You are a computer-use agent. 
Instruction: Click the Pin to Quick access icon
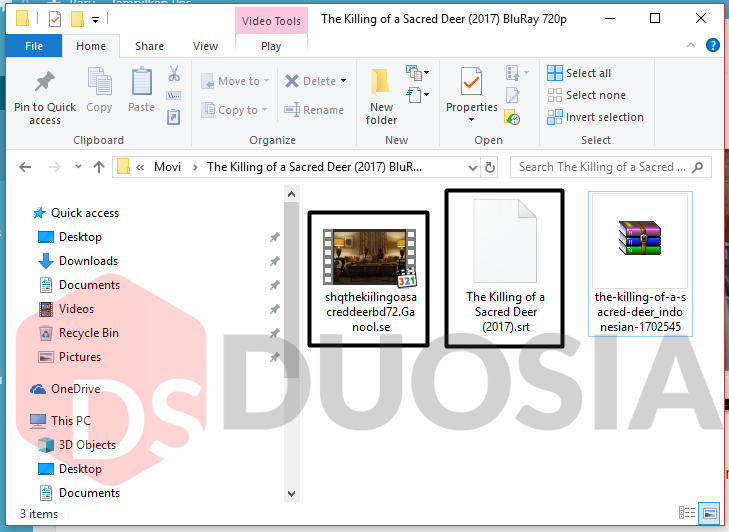click(45, 82)
